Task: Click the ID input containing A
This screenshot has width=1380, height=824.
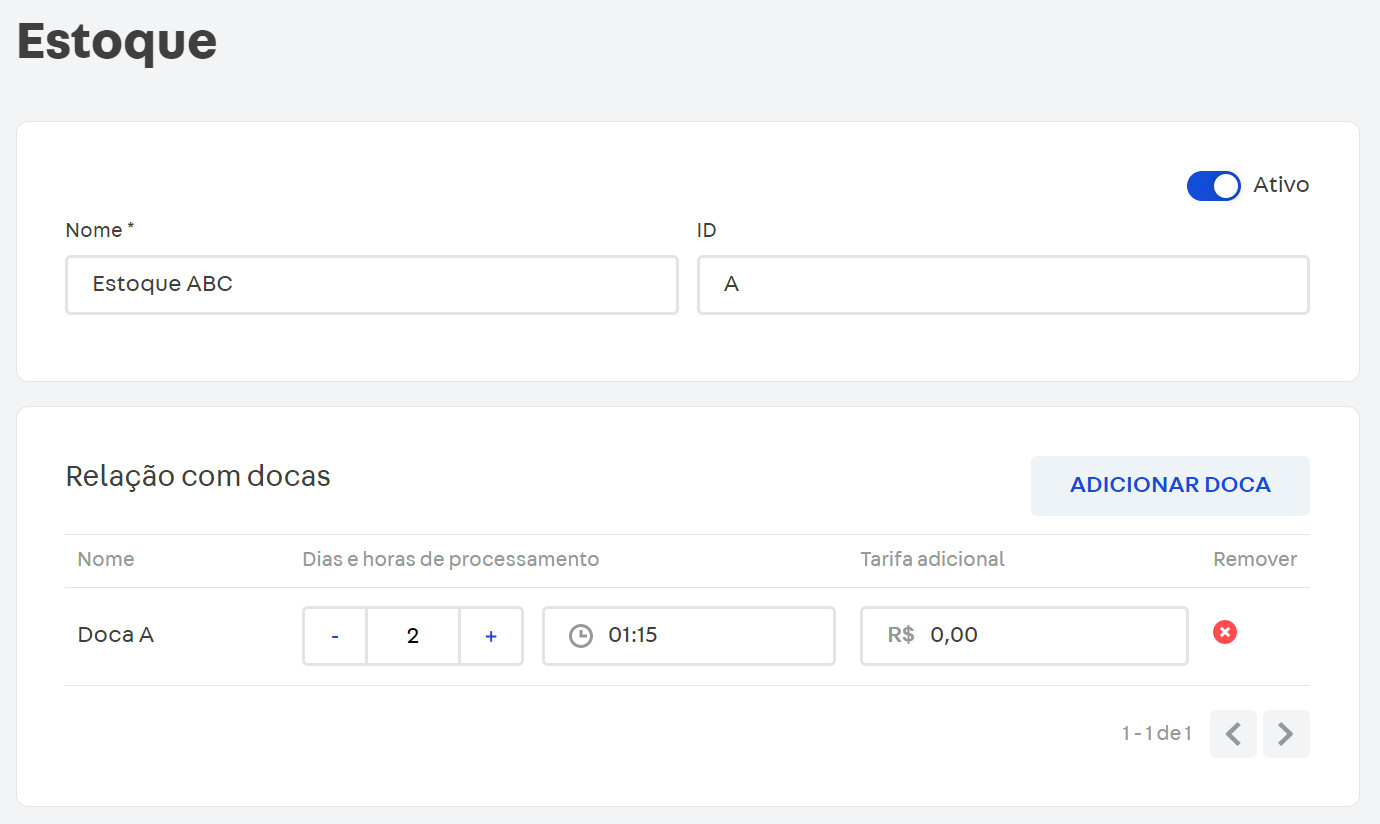Action: (1003, 285)
